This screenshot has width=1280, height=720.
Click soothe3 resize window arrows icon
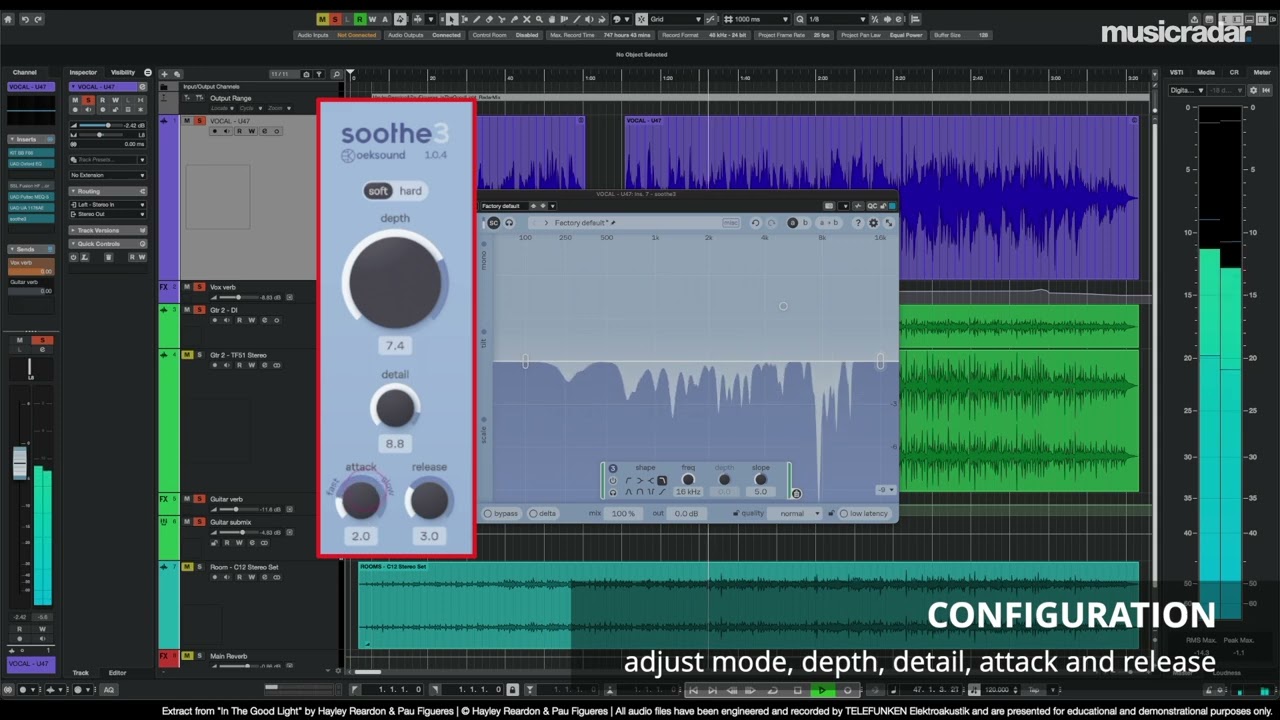click(x=888, y=223)
